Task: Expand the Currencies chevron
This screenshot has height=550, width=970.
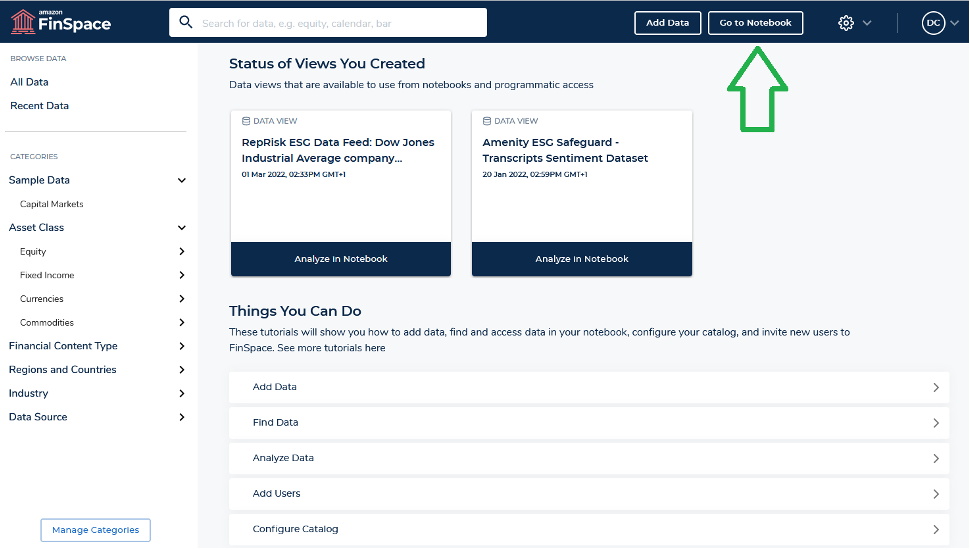Action: (182, 299)
